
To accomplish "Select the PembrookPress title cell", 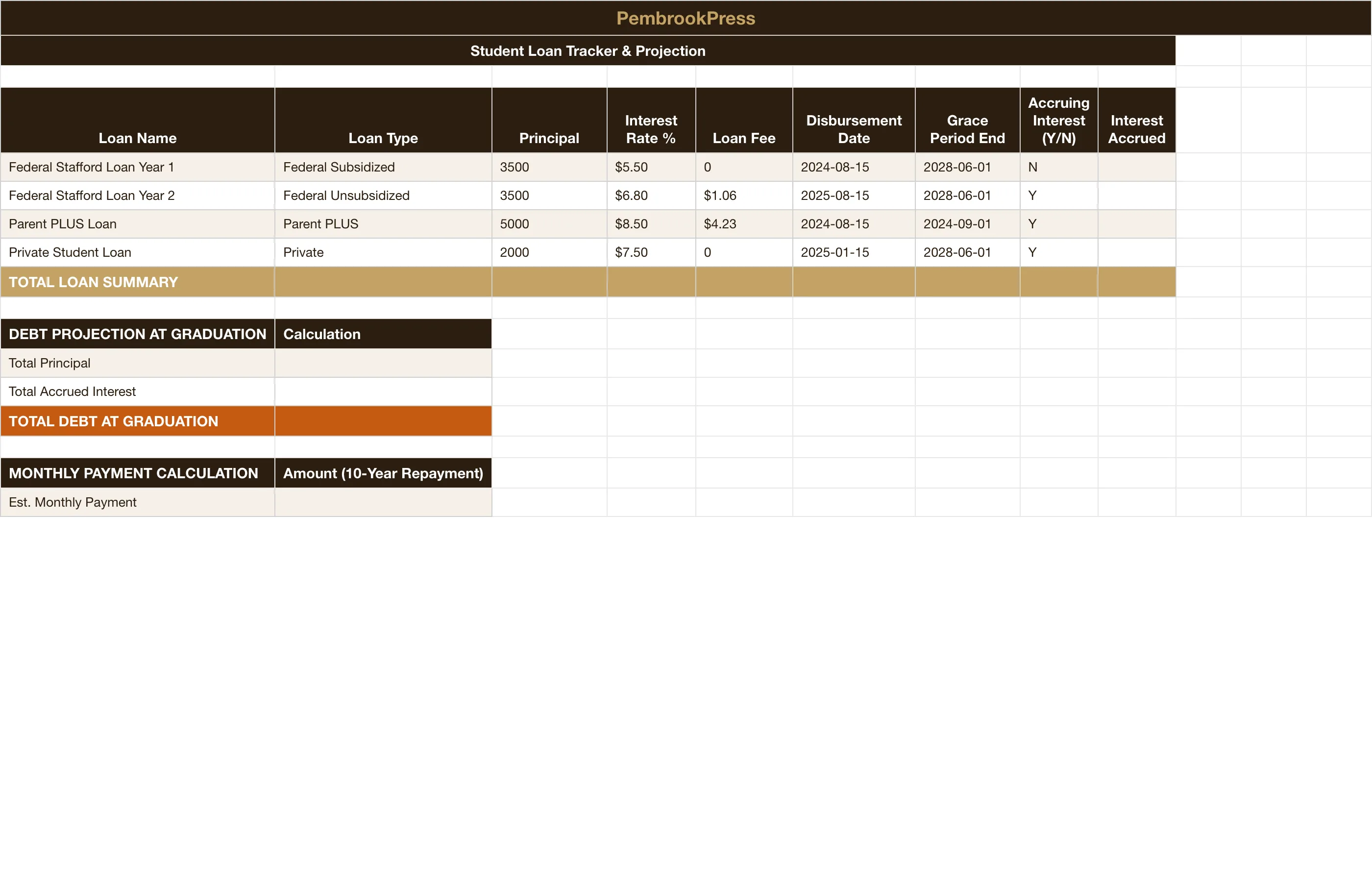I will [686, 18].
